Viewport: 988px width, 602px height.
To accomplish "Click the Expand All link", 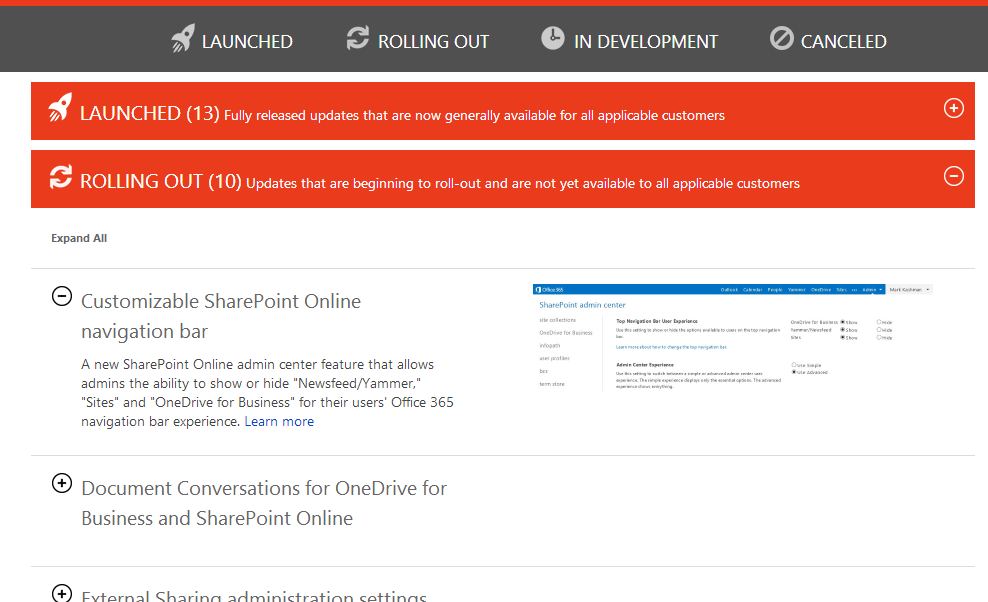I will pos(79,238).
